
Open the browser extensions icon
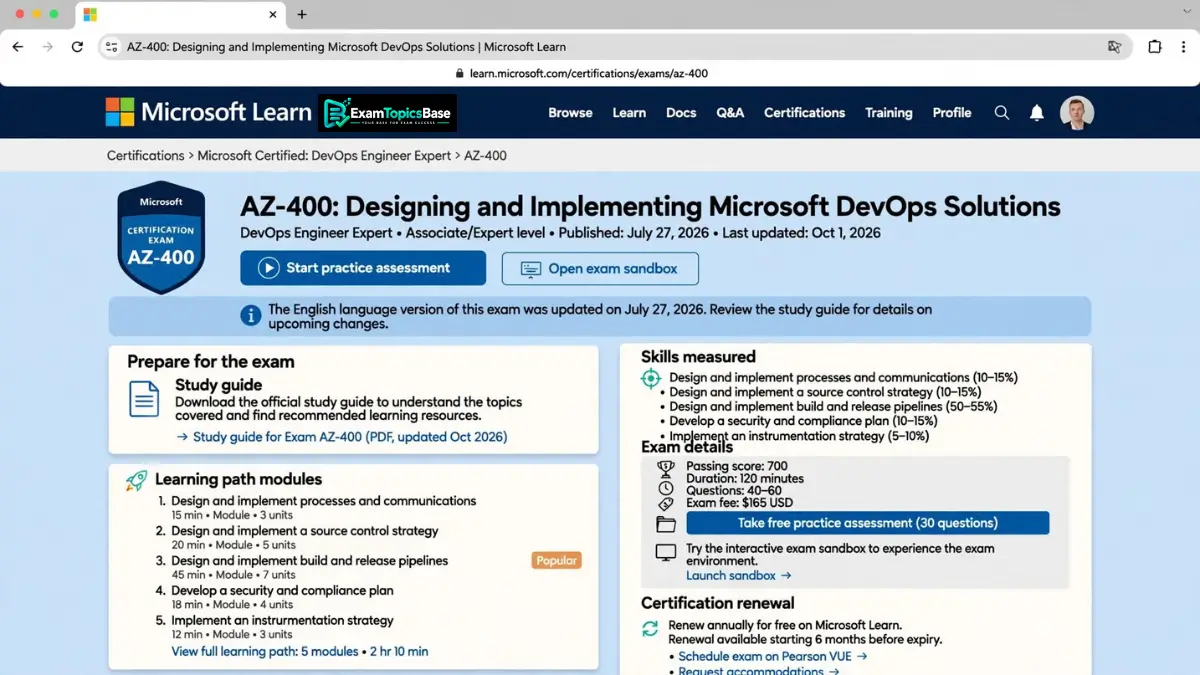click(x=1154, y=47)
